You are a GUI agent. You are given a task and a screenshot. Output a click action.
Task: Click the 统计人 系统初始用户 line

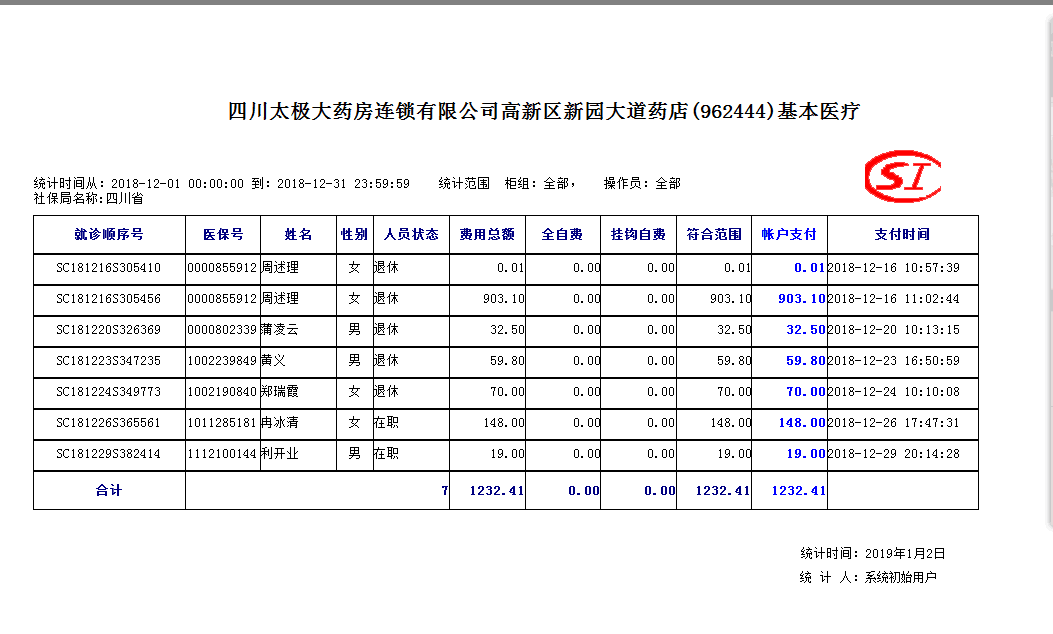(868, 577)
